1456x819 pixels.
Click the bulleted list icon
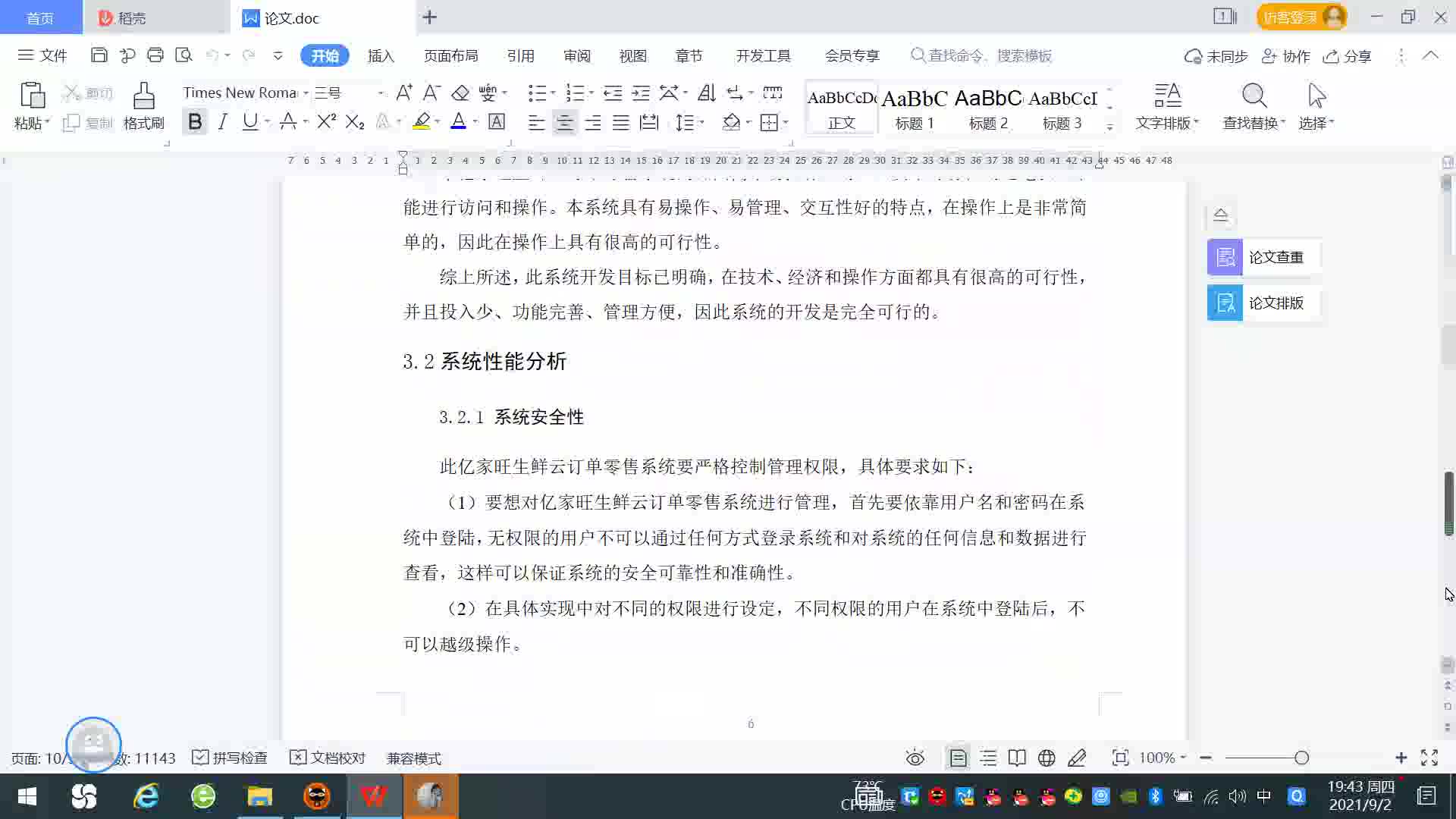(536, 93)
